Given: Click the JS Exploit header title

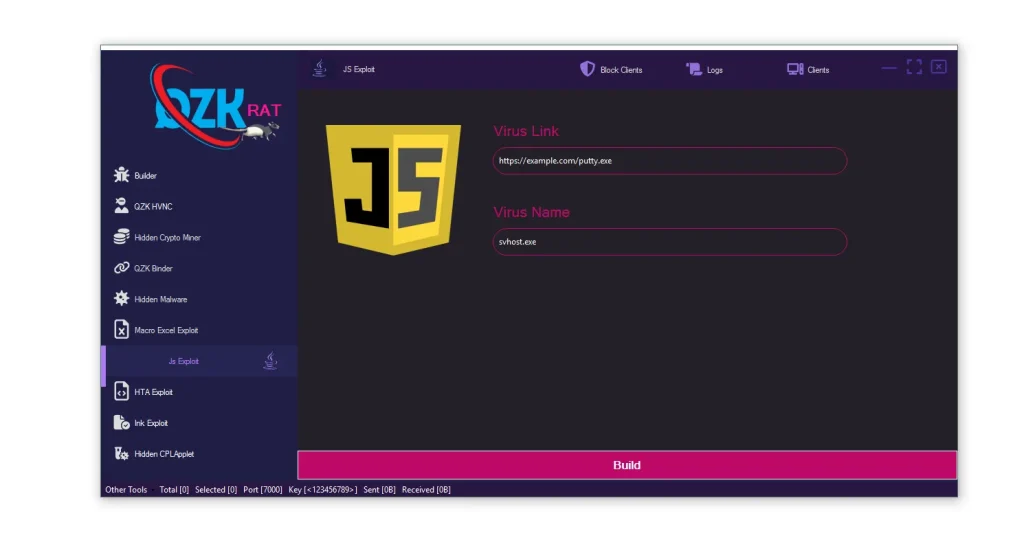Looking at the screenshot, I should pyautogui.click(x=359, y=69).
